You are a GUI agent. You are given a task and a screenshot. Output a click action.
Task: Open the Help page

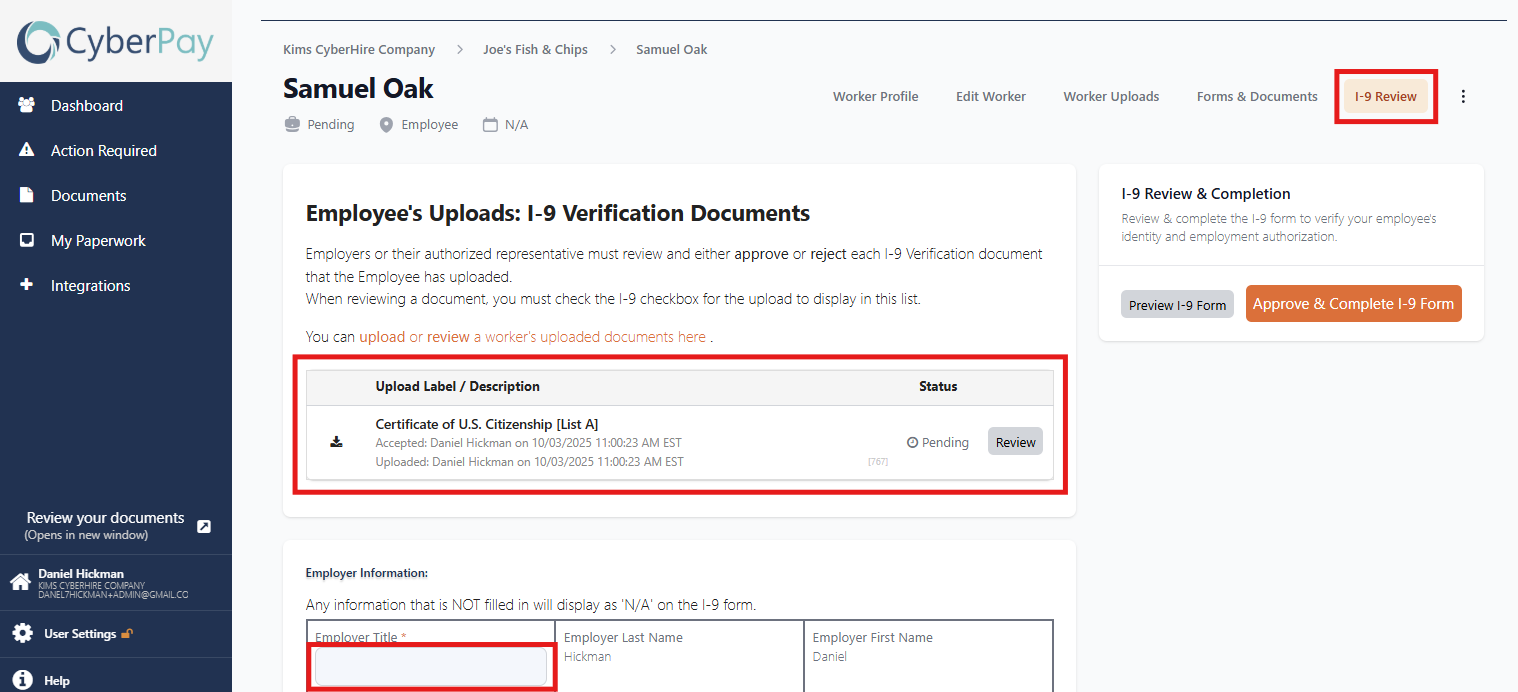pos(57,680)
